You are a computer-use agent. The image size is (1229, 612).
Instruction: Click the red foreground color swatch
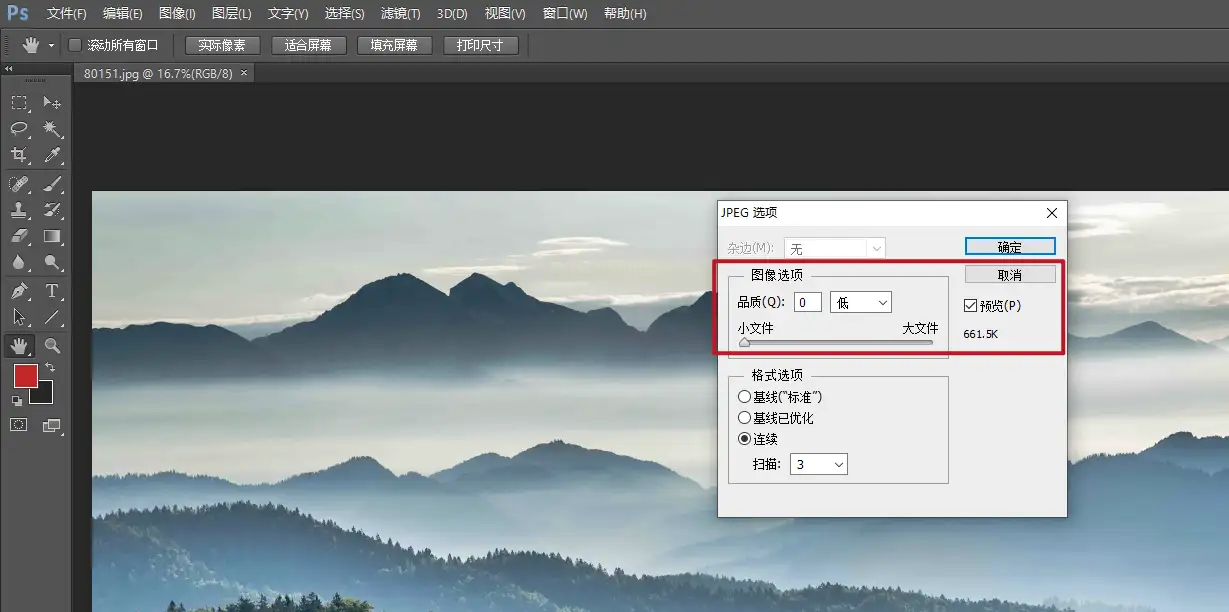click(25, 376)
